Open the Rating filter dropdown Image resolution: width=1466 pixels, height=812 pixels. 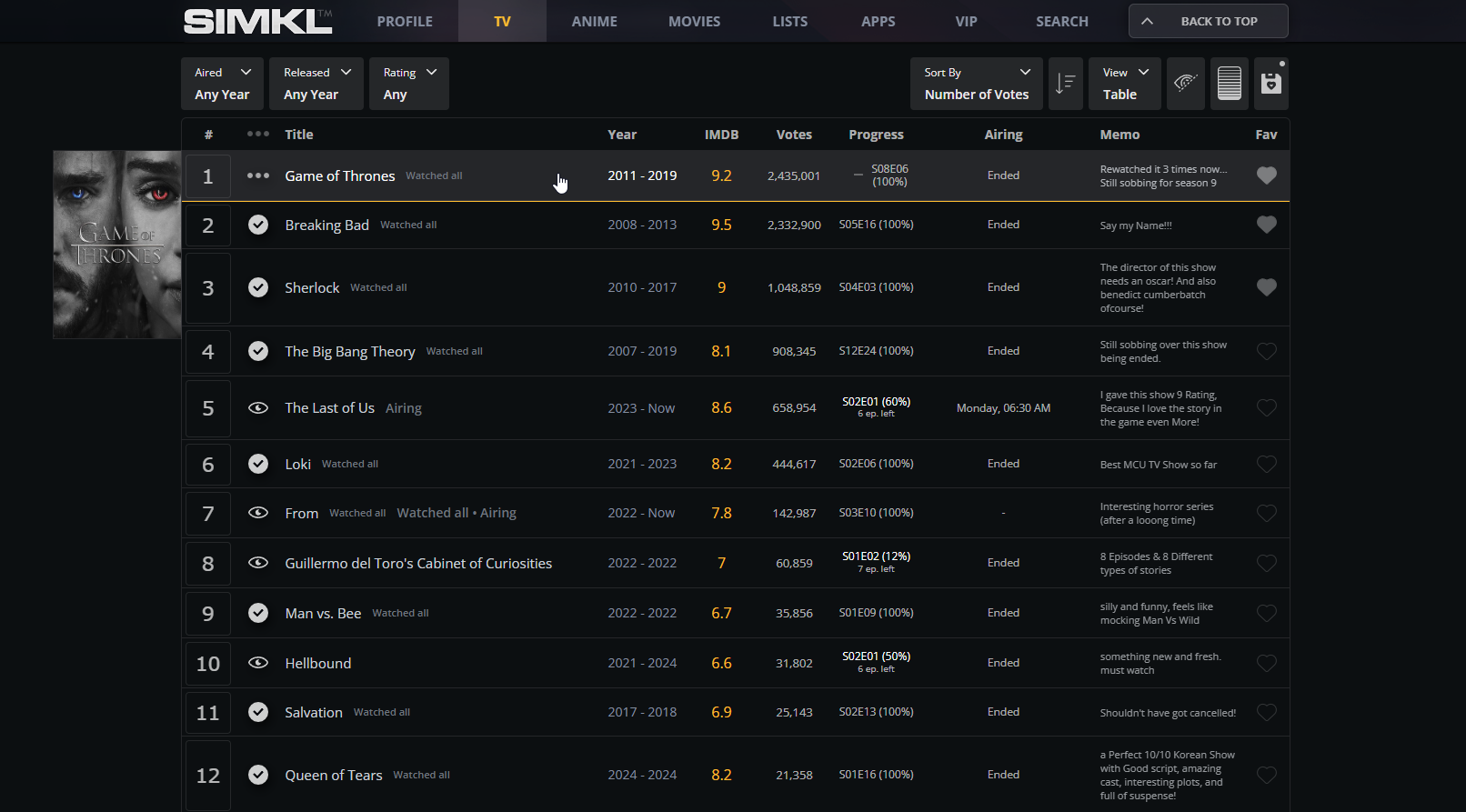408,84
